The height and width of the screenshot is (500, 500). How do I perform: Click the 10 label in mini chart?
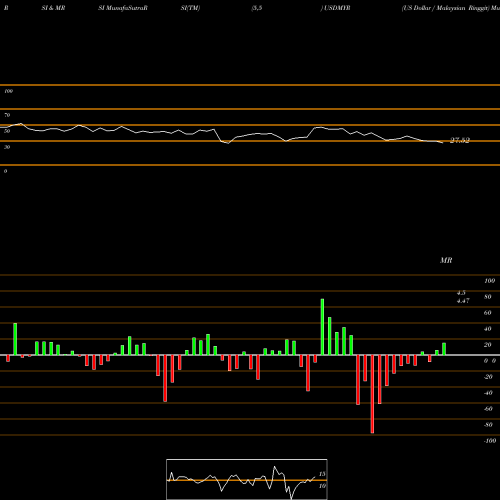pos(322,486)
